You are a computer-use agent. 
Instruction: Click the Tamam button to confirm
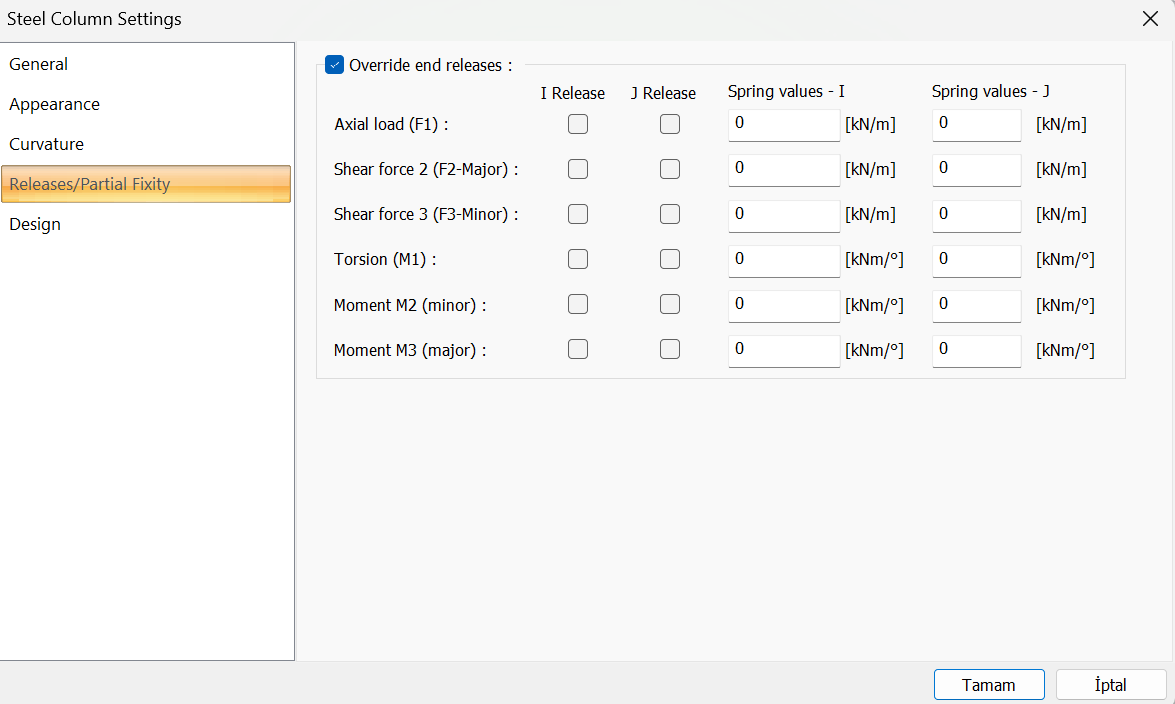click(x=989, y=685)
